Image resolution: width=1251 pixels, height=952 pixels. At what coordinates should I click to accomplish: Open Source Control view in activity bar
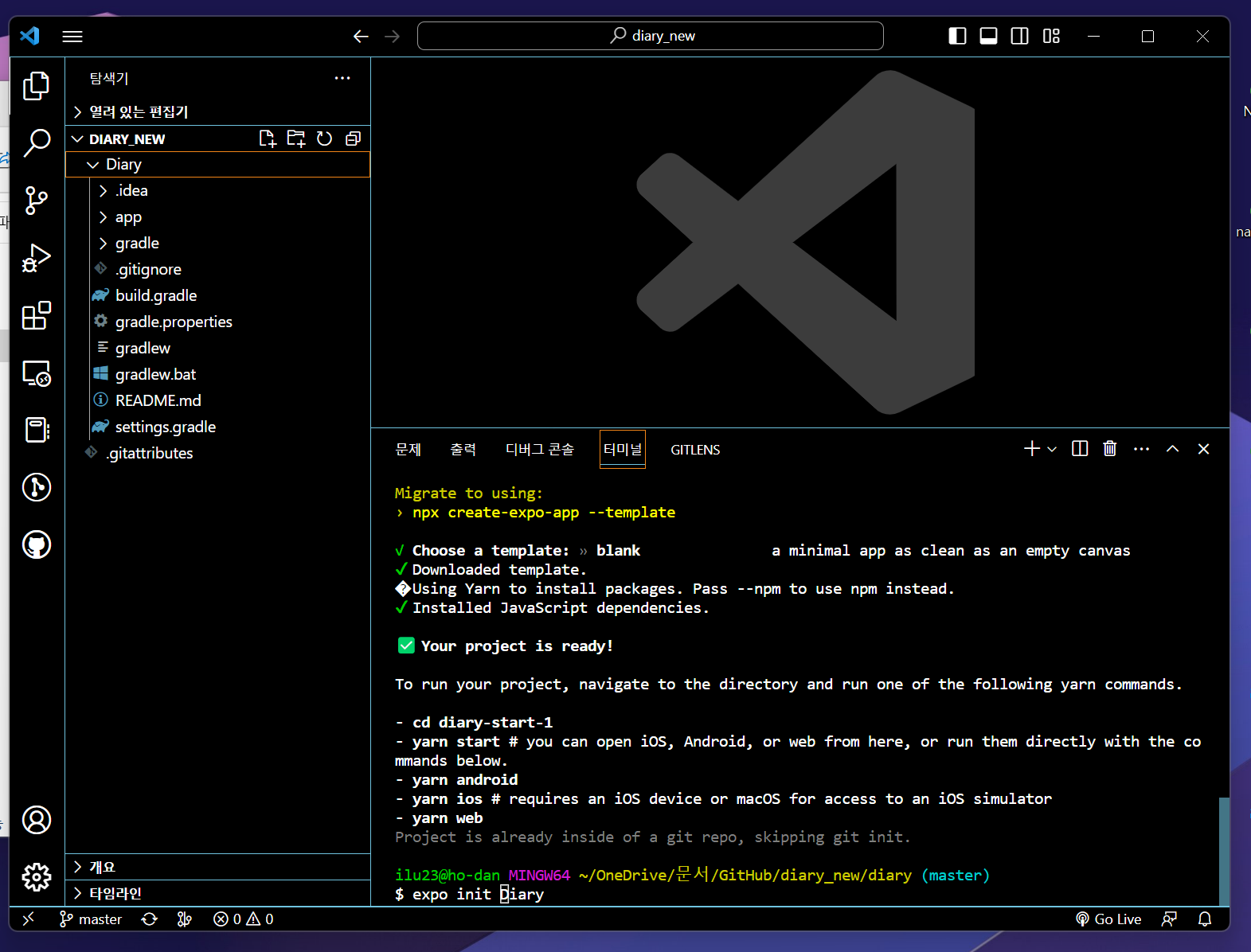[x=37, y=201]
